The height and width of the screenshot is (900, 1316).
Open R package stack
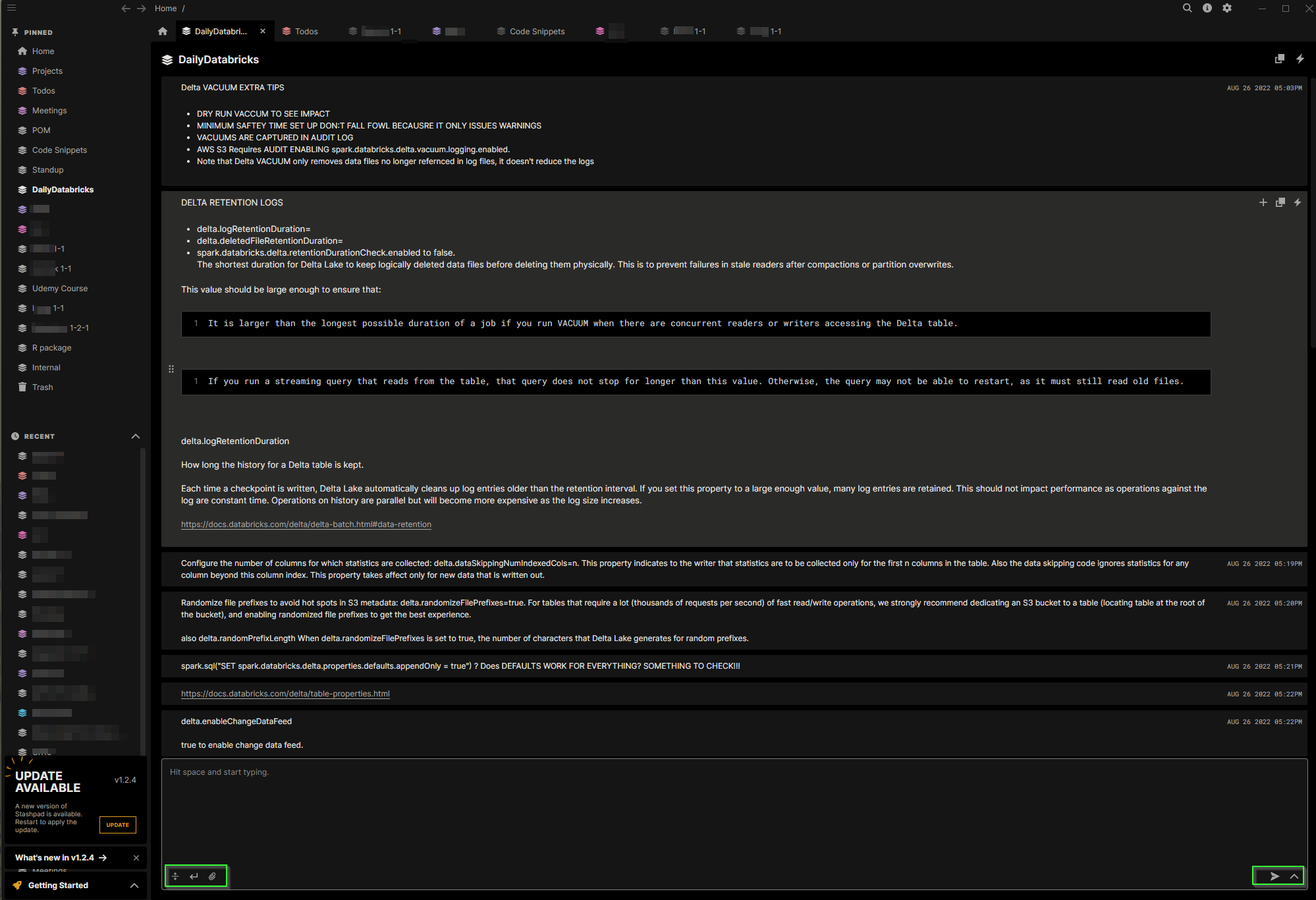point(52,347)
